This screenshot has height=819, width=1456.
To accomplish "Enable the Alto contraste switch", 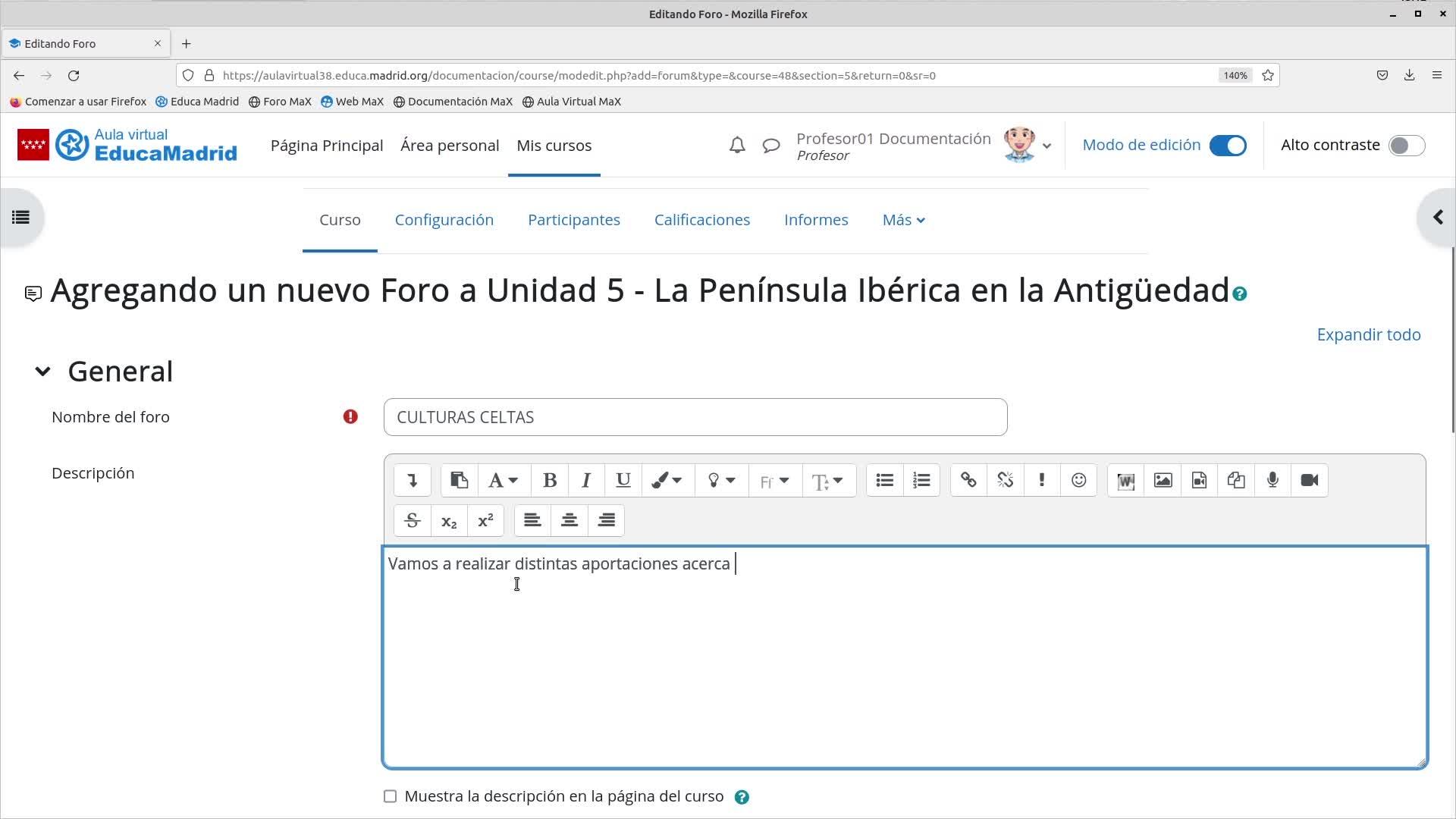I will click(1406, 146).
